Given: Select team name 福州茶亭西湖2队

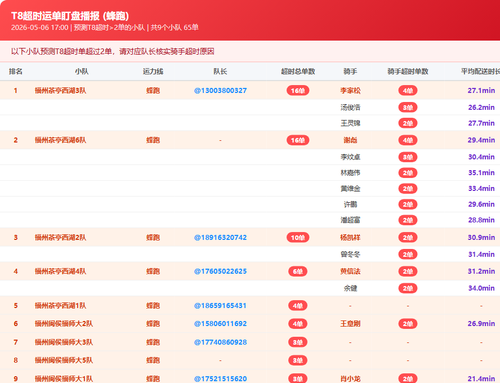Looking at the screenshot, I should (x=60, y=238).
